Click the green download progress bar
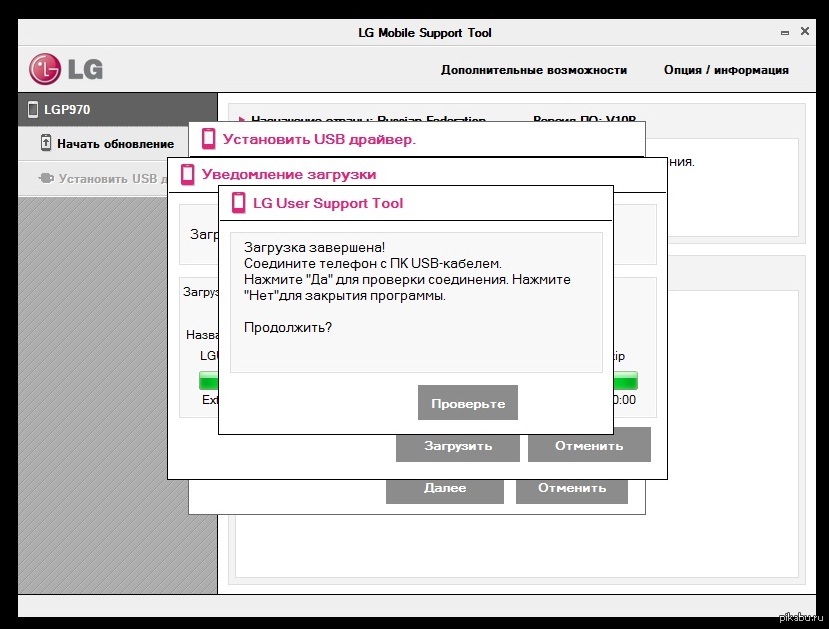The image size is (829, 629). [x=418, y=381]
